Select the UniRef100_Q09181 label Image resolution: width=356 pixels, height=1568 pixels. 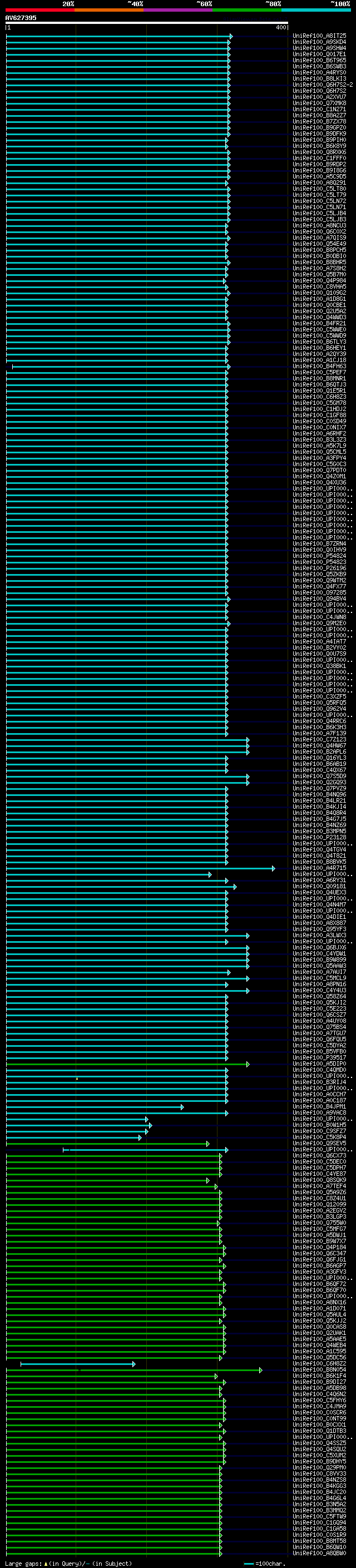(x=319, y=886)
